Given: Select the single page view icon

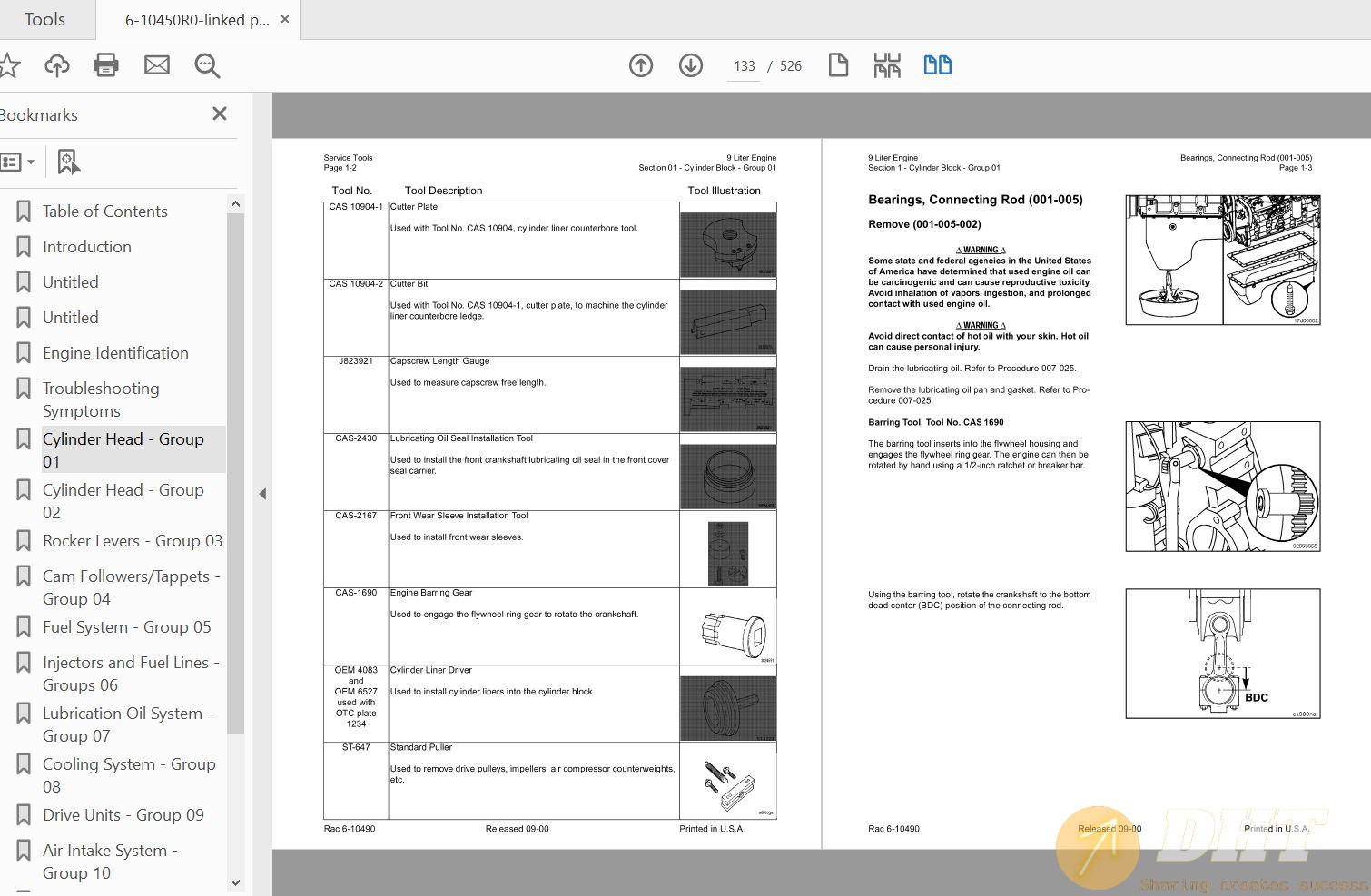Looking at the screenshot, I should [x=838, y=65].
